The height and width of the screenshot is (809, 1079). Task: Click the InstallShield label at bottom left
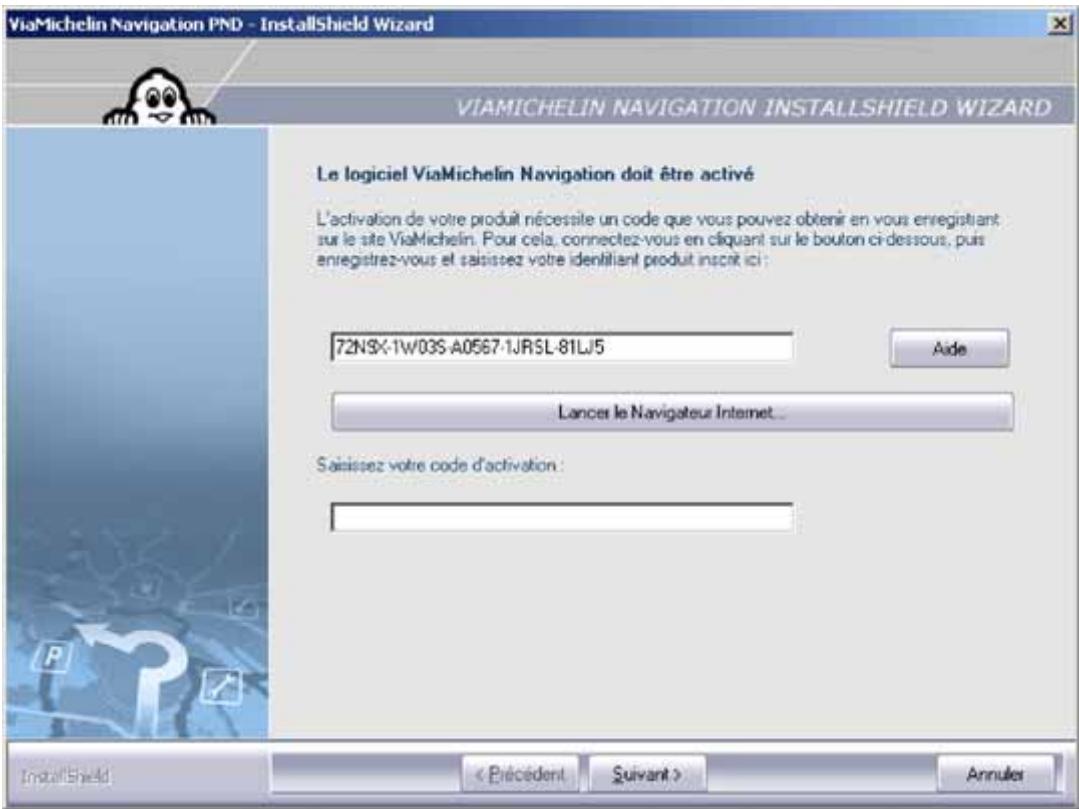coord(65,776)
